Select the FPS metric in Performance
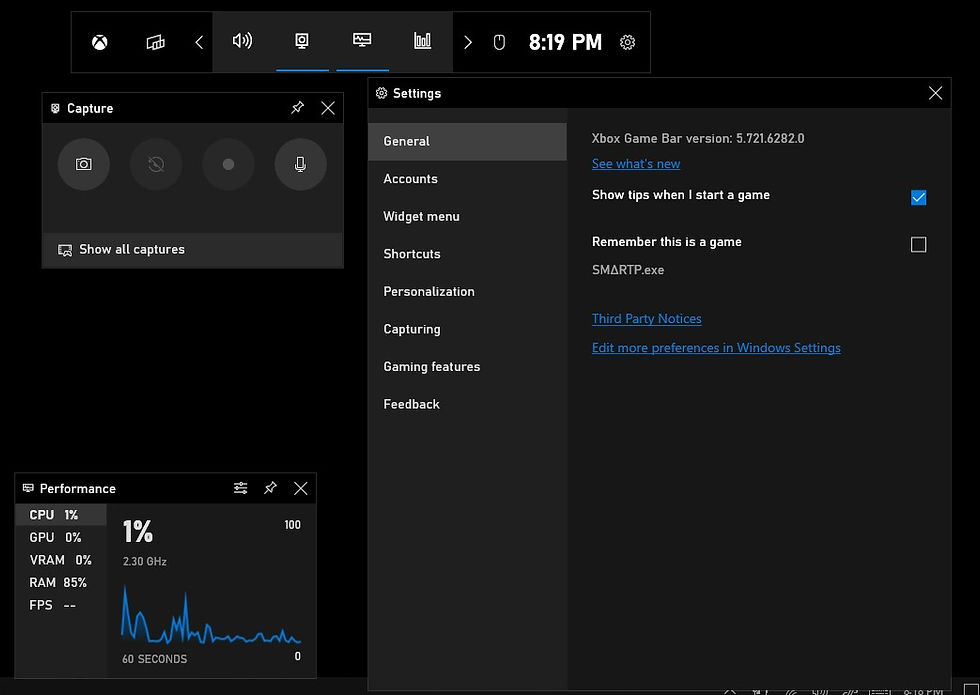Image resolution: width=980 pixels, height=695 pixels. click(61, 605)
